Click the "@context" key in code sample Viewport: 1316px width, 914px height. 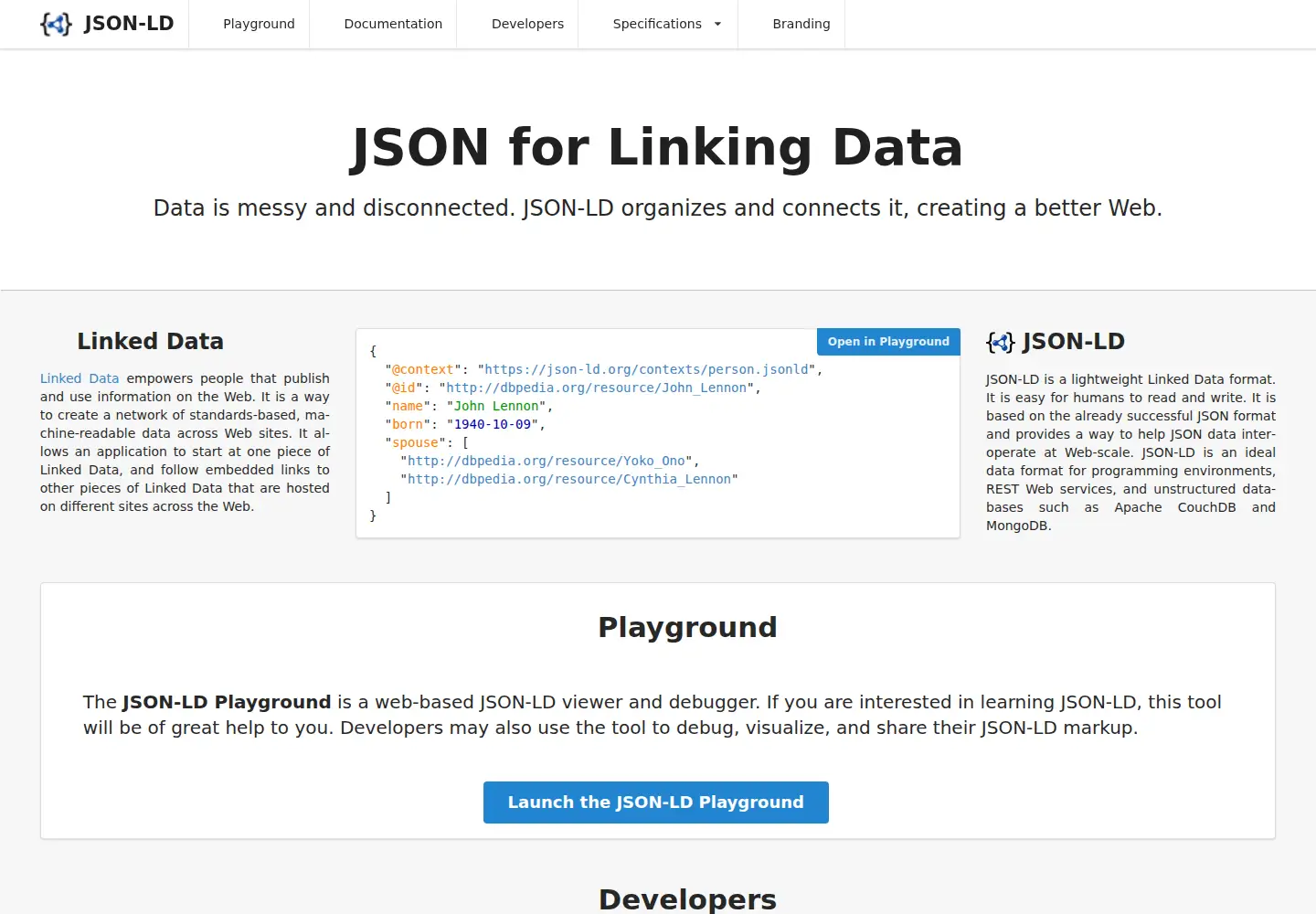[x=423, y=369]
